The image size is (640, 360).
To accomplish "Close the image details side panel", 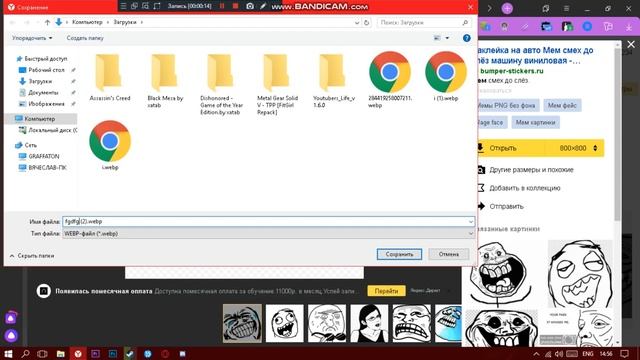I will coord(631,44).
